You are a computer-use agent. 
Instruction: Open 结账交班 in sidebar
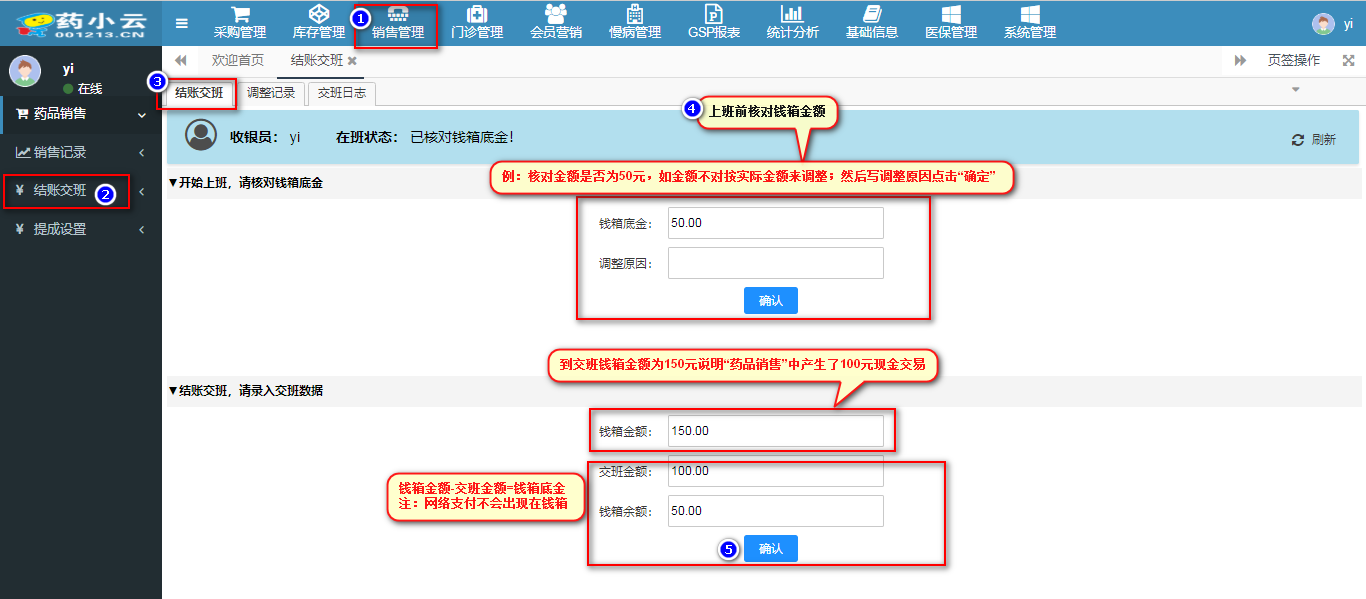[x=60, y=191]
